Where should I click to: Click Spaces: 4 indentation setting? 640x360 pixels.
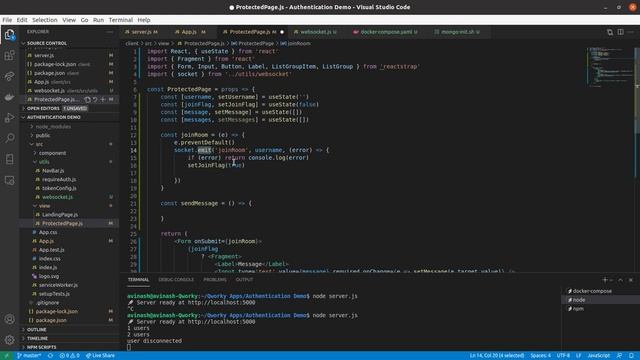coord(540,356)
